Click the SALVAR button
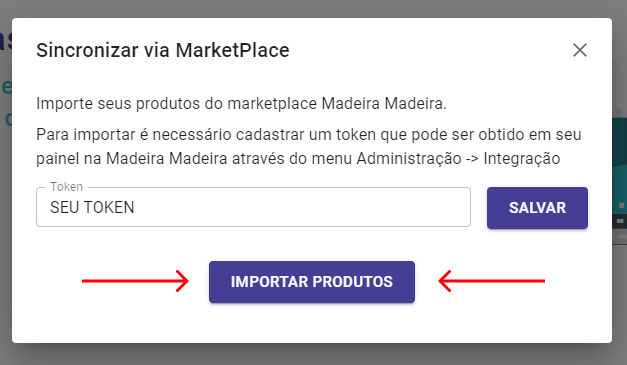627x365 pixels. (x=537, y=208)
